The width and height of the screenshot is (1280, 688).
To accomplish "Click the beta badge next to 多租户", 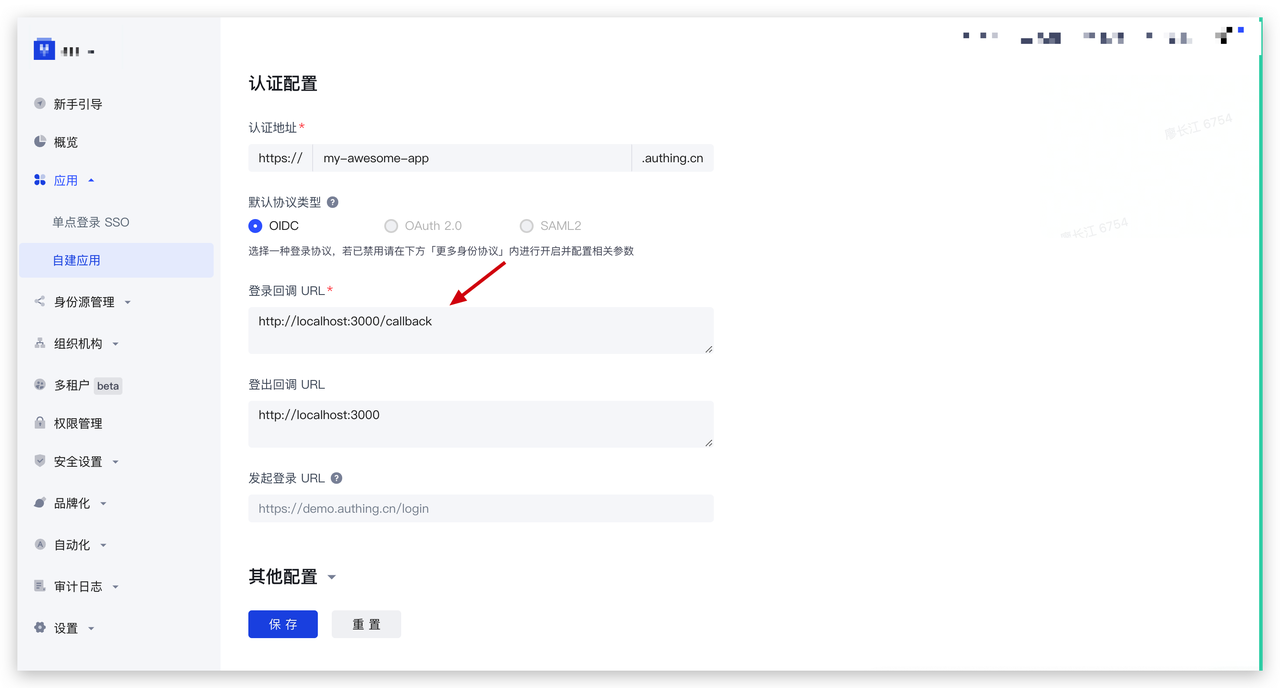I will click(x=107, y=385).
